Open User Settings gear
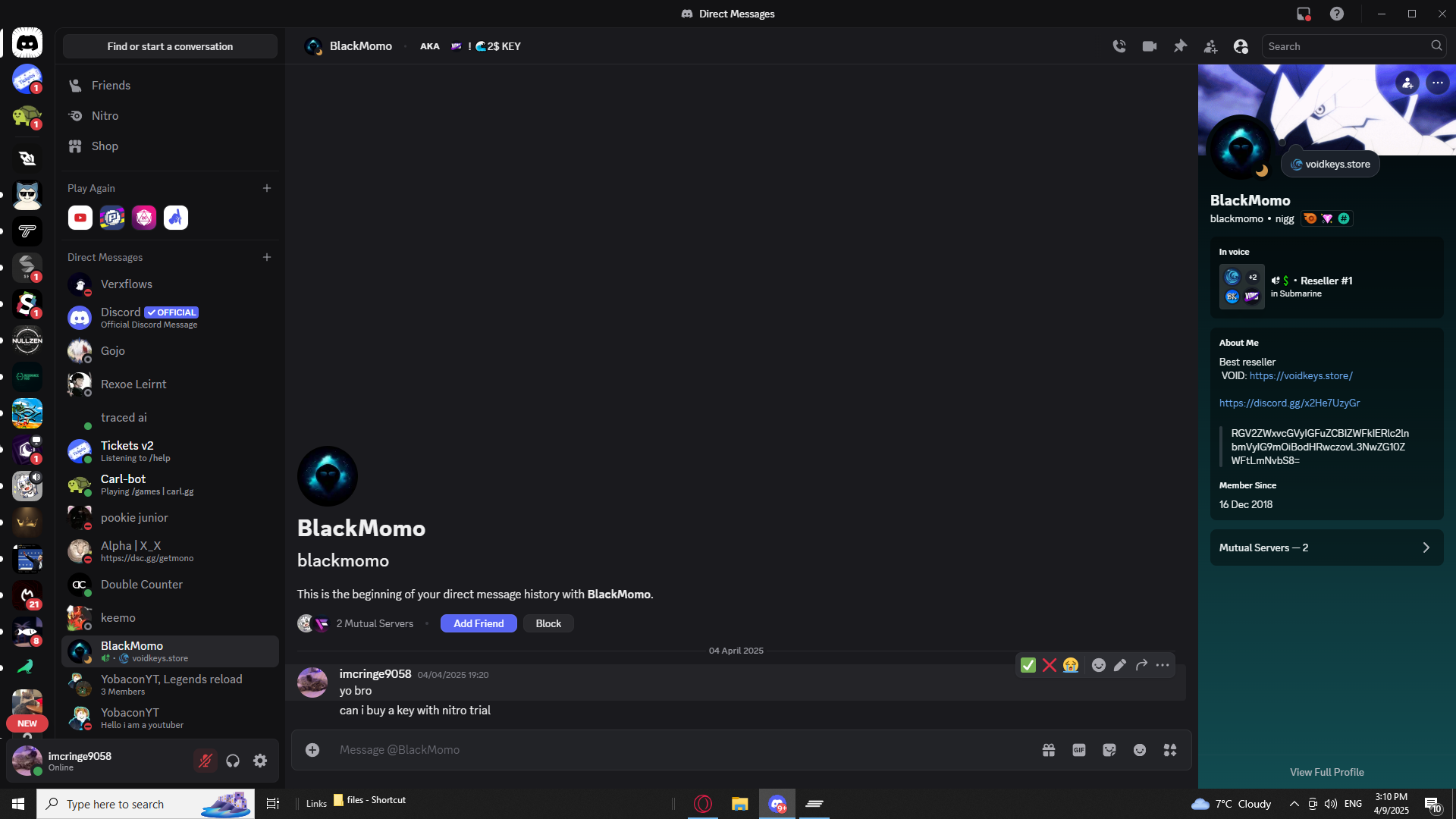 [260, 761]
